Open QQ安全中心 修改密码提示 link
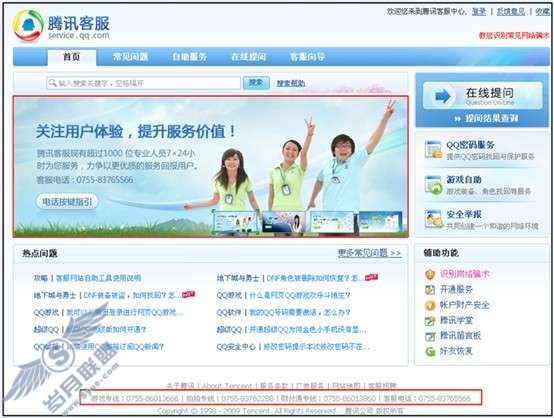The width and height of the screenshot is (554, 418). click(316, 347)
